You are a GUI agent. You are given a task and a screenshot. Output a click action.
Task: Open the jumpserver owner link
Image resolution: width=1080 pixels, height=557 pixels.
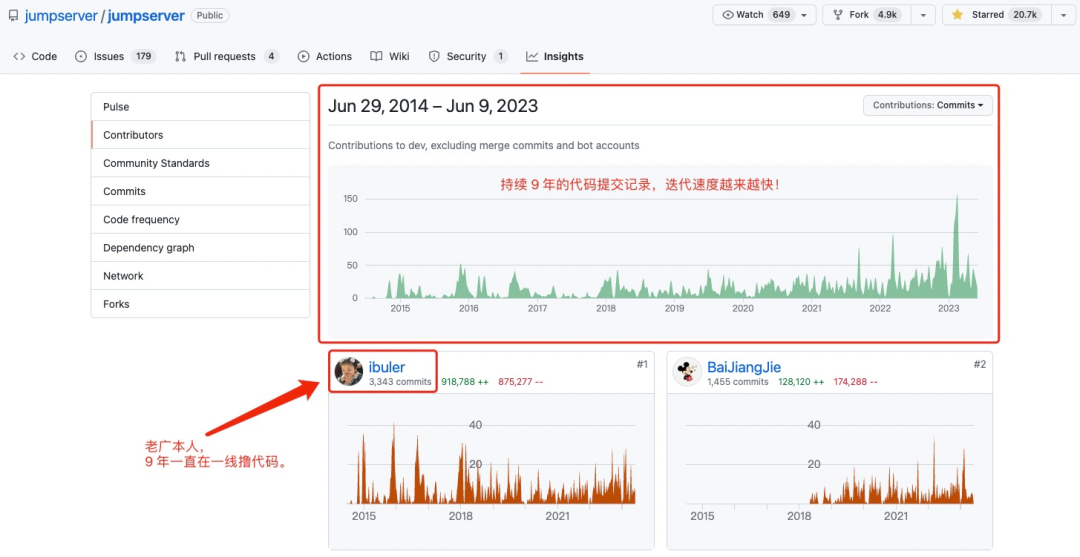(61, 15)
